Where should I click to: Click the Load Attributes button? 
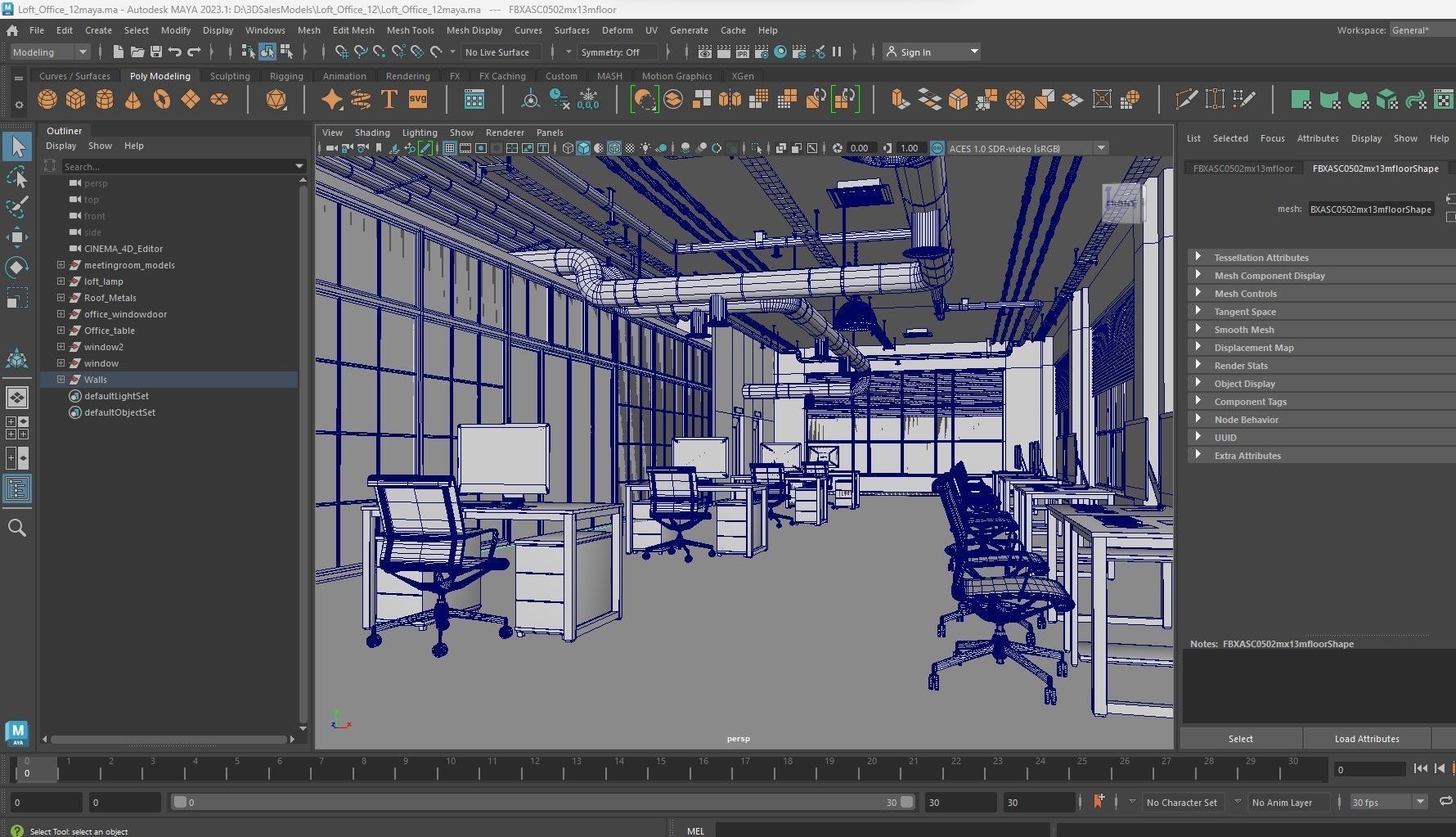1367,739
